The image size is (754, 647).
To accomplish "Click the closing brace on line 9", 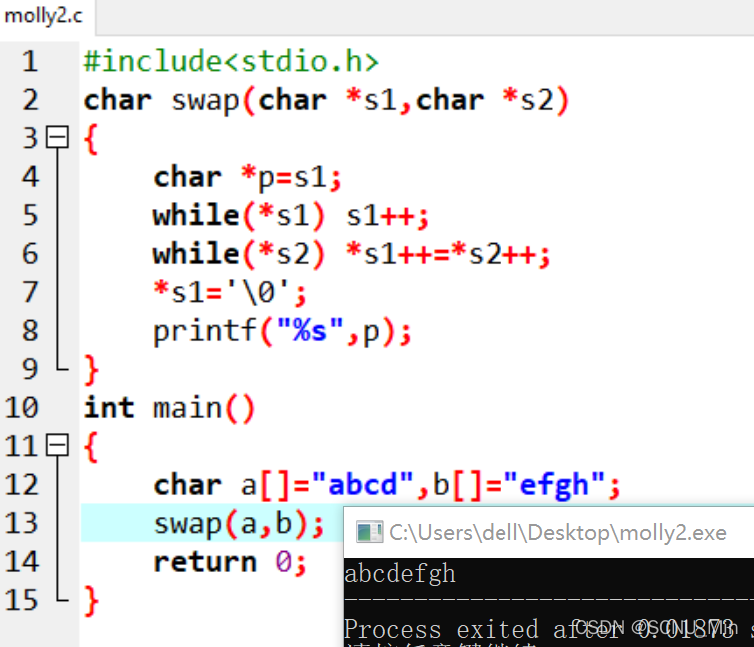I will click(91, 370).
